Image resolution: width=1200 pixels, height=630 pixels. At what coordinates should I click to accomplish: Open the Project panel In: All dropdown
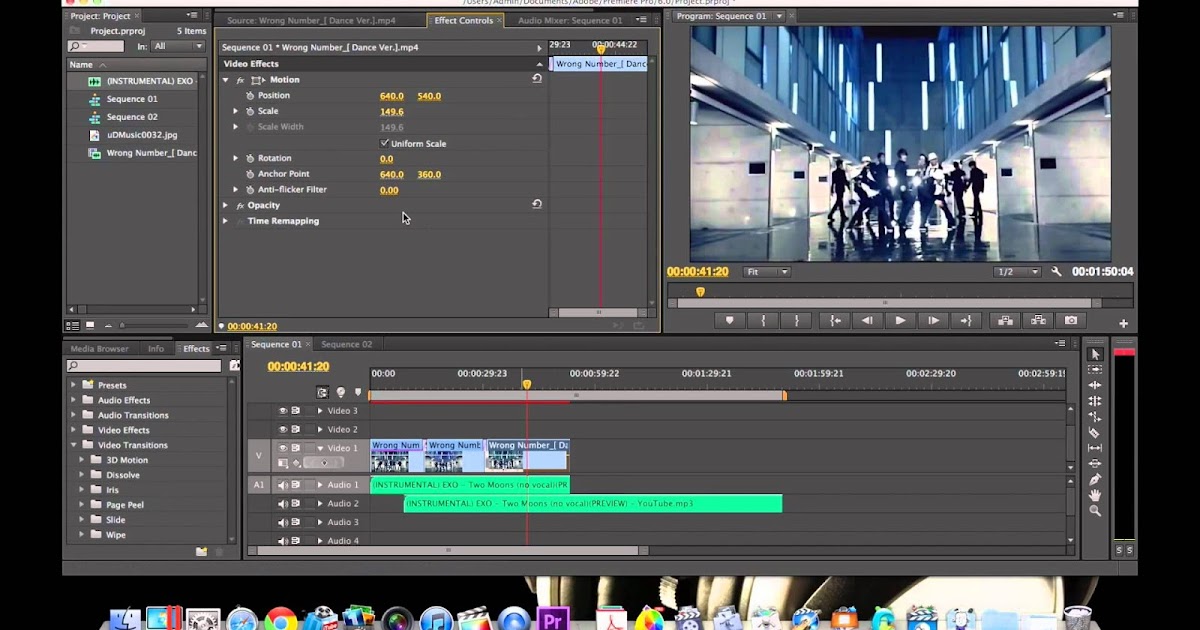point(179,46)
